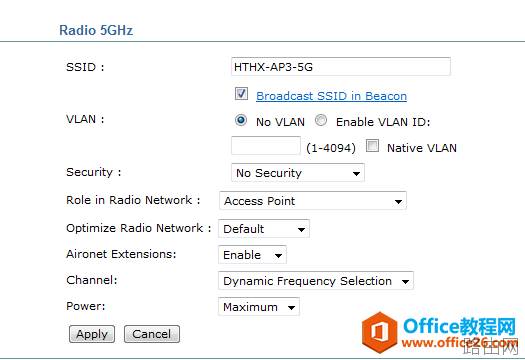The height and width of the screenshot is (360, 525).
Task: Select the Enable VLAN ID radio button
Action: [321, 120]
